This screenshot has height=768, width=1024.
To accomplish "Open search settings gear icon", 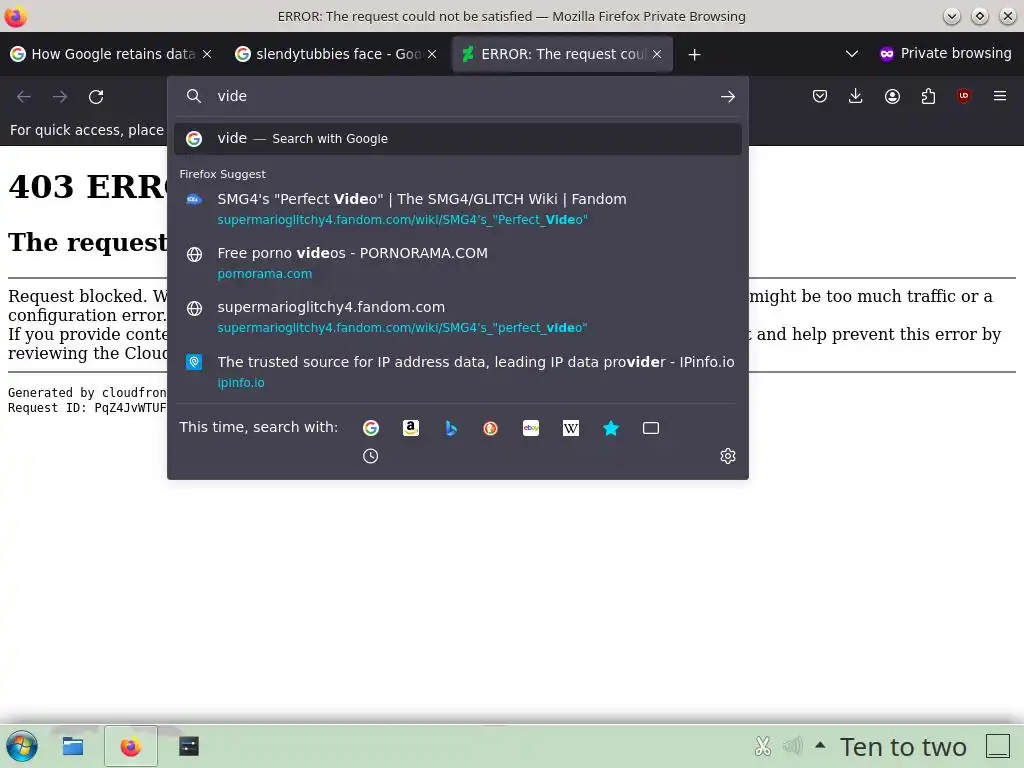I will (x=728, y=456).
